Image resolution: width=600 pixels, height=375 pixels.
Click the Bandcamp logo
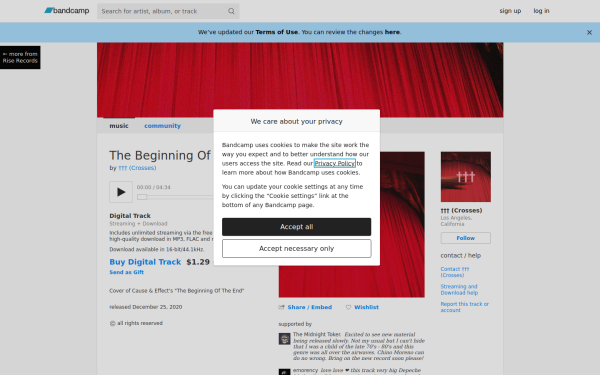click(67, 11)
